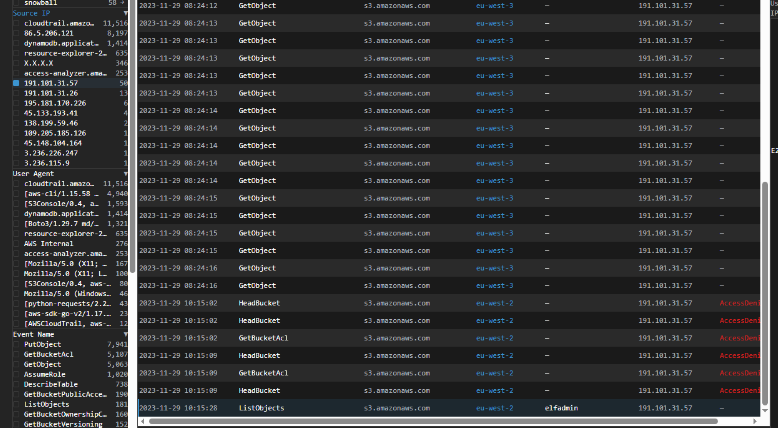Screen dimensions: 778x428
Task: Check the AssumeRole event name filter
Action: click(16, 374)
